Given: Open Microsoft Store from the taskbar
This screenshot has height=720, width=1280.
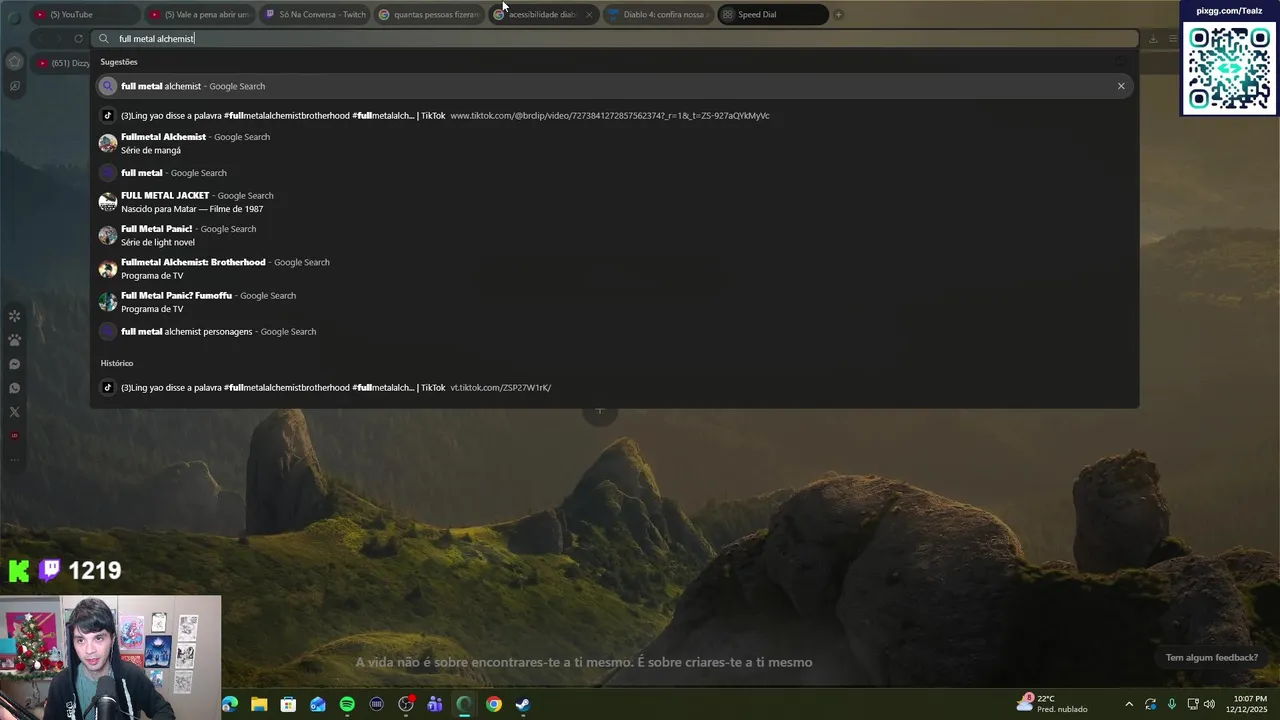Looking at the screenshot, I should click(288, 704).
